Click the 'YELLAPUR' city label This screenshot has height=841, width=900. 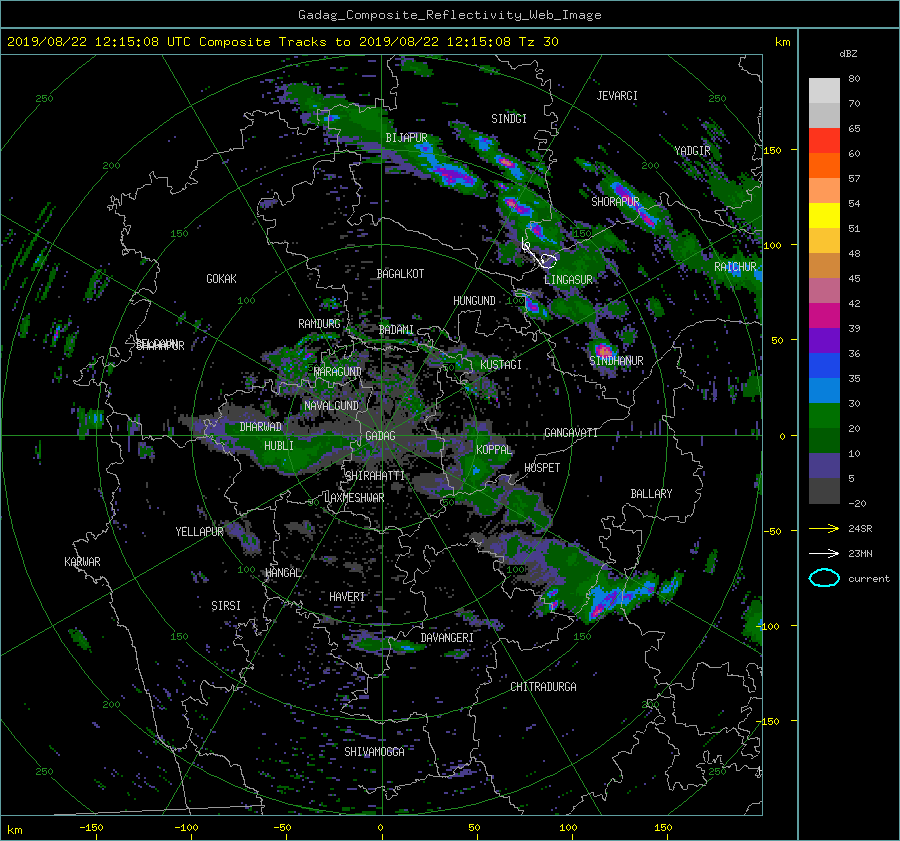coord(199,532)
